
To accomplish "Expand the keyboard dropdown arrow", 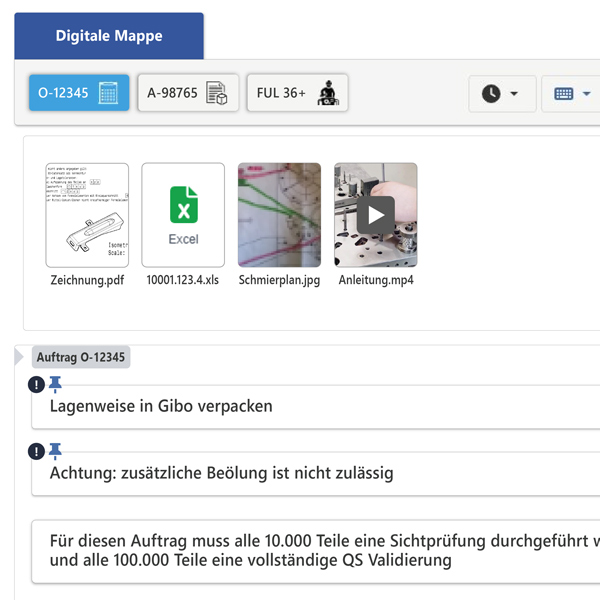I will click(587, 93).
